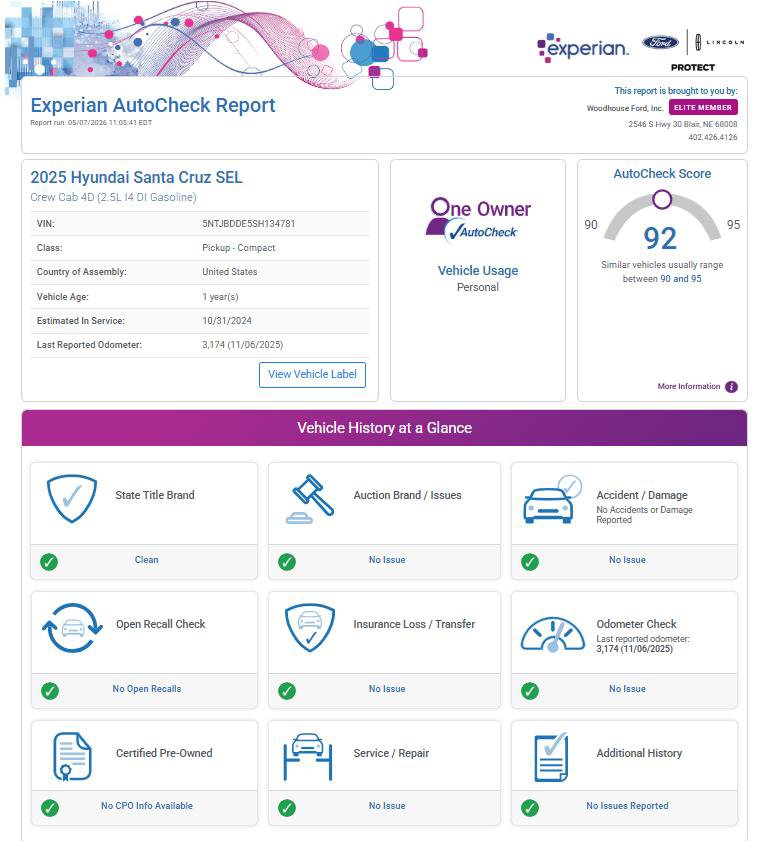Click the More Information link
This screenshot has width=759, height=841.
(x=689, y=386)
